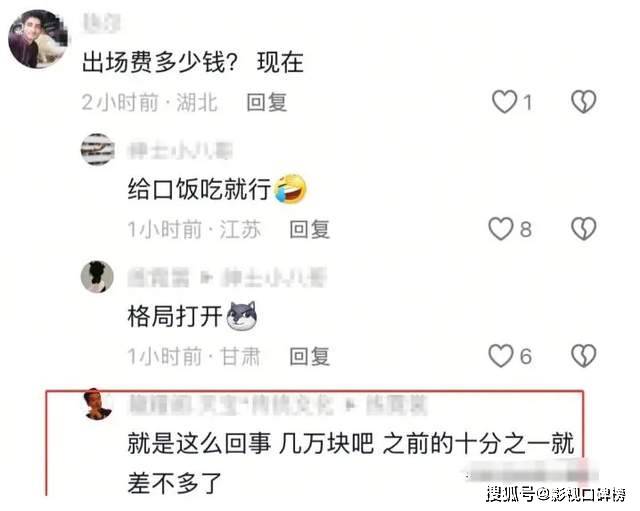Dislike the '出场费多少钱' comment with broken heart
This screenshot has height=511, width=640.
(x=584, y=102)
